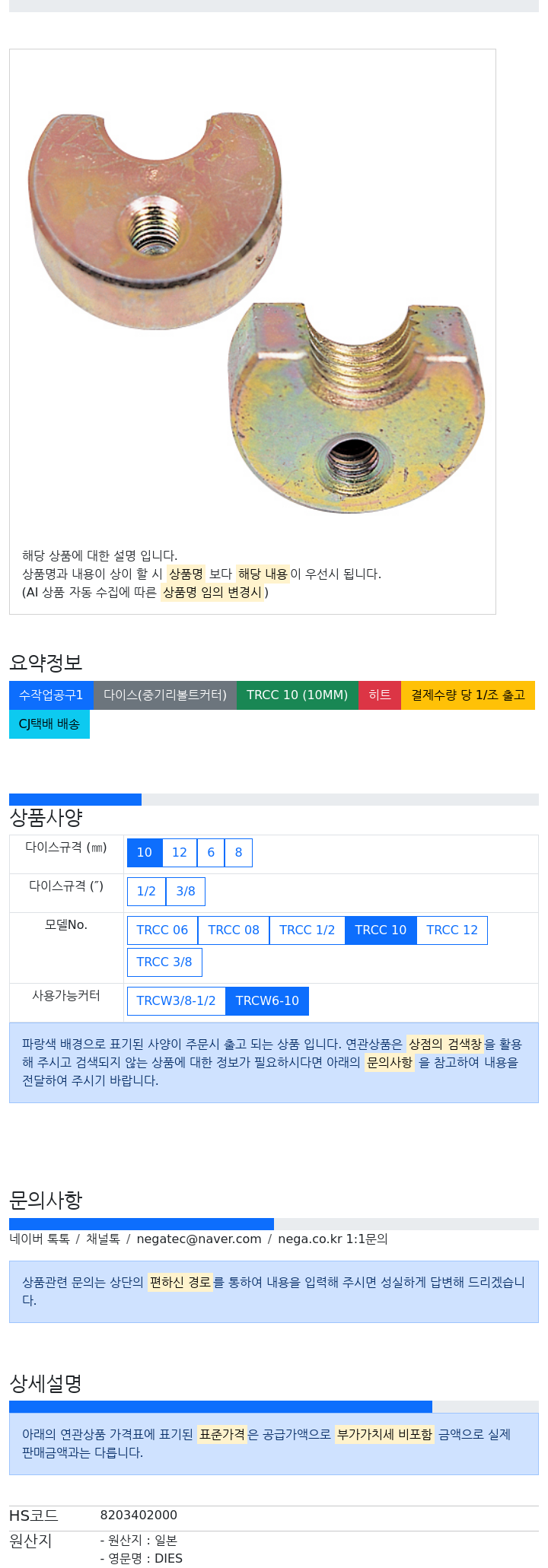The image size is (548, 1568).
Task: Open the 수작업공구1 category tag
Action: coord(51,695)
